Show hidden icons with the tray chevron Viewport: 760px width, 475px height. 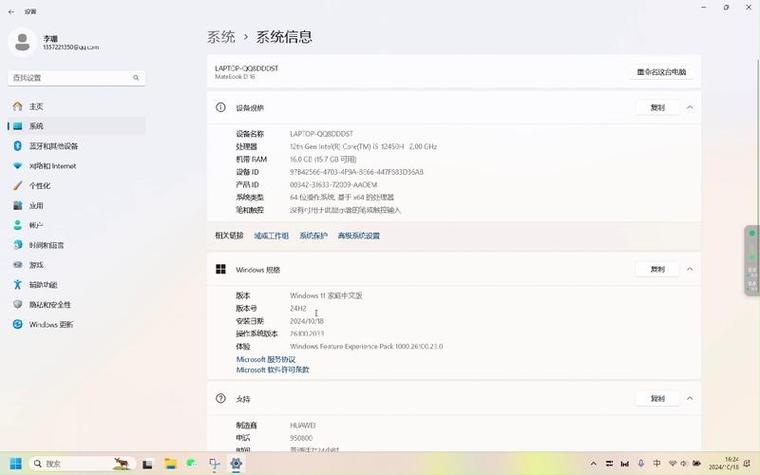[x=593, y=464]
